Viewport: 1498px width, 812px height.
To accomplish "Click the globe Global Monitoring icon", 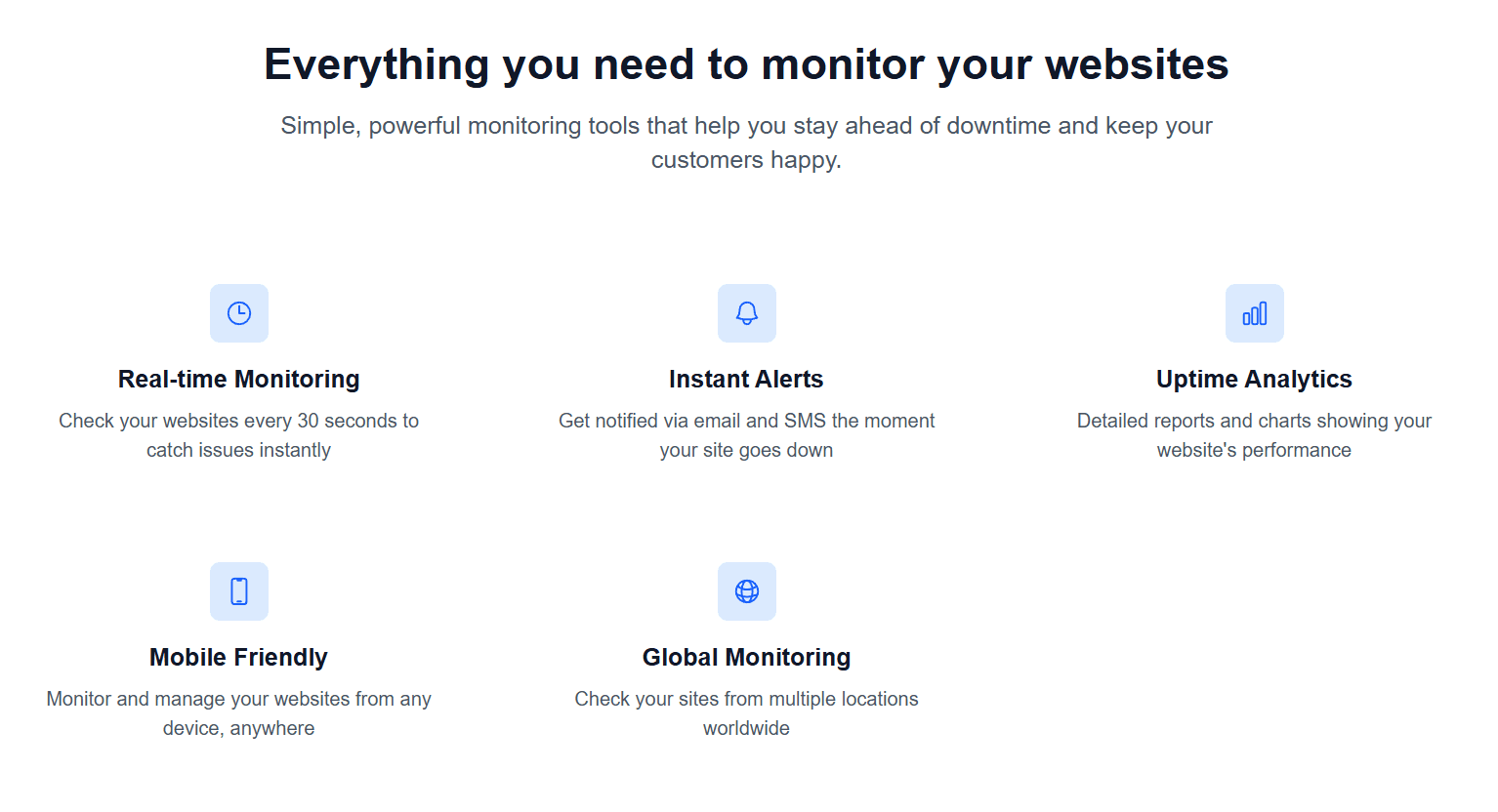I will click(747, 591).
